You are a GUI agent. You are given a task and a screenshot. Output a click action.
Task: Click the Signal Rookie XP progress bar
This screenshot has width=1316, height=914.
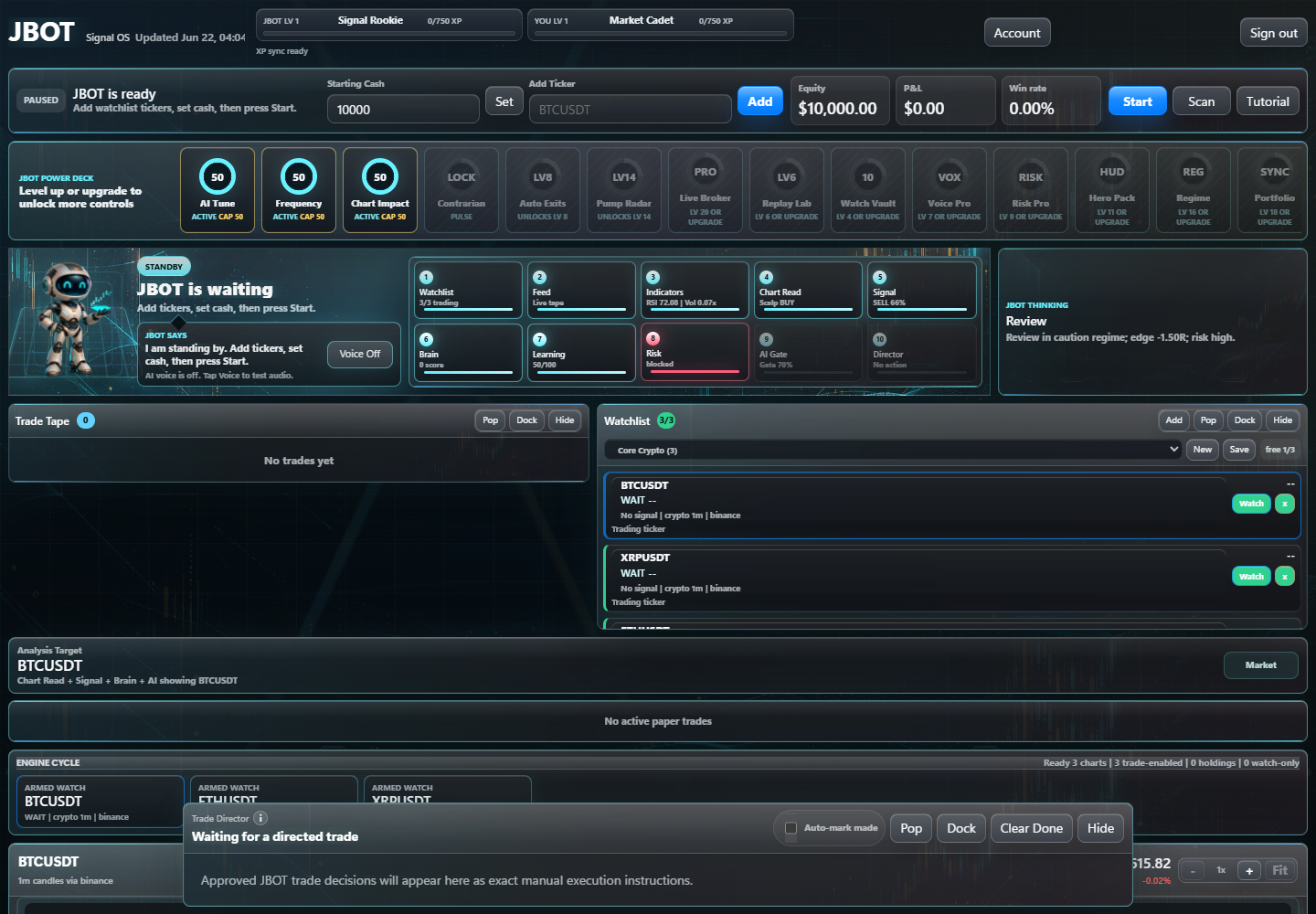pyautogui.click(x=388, y=33)
